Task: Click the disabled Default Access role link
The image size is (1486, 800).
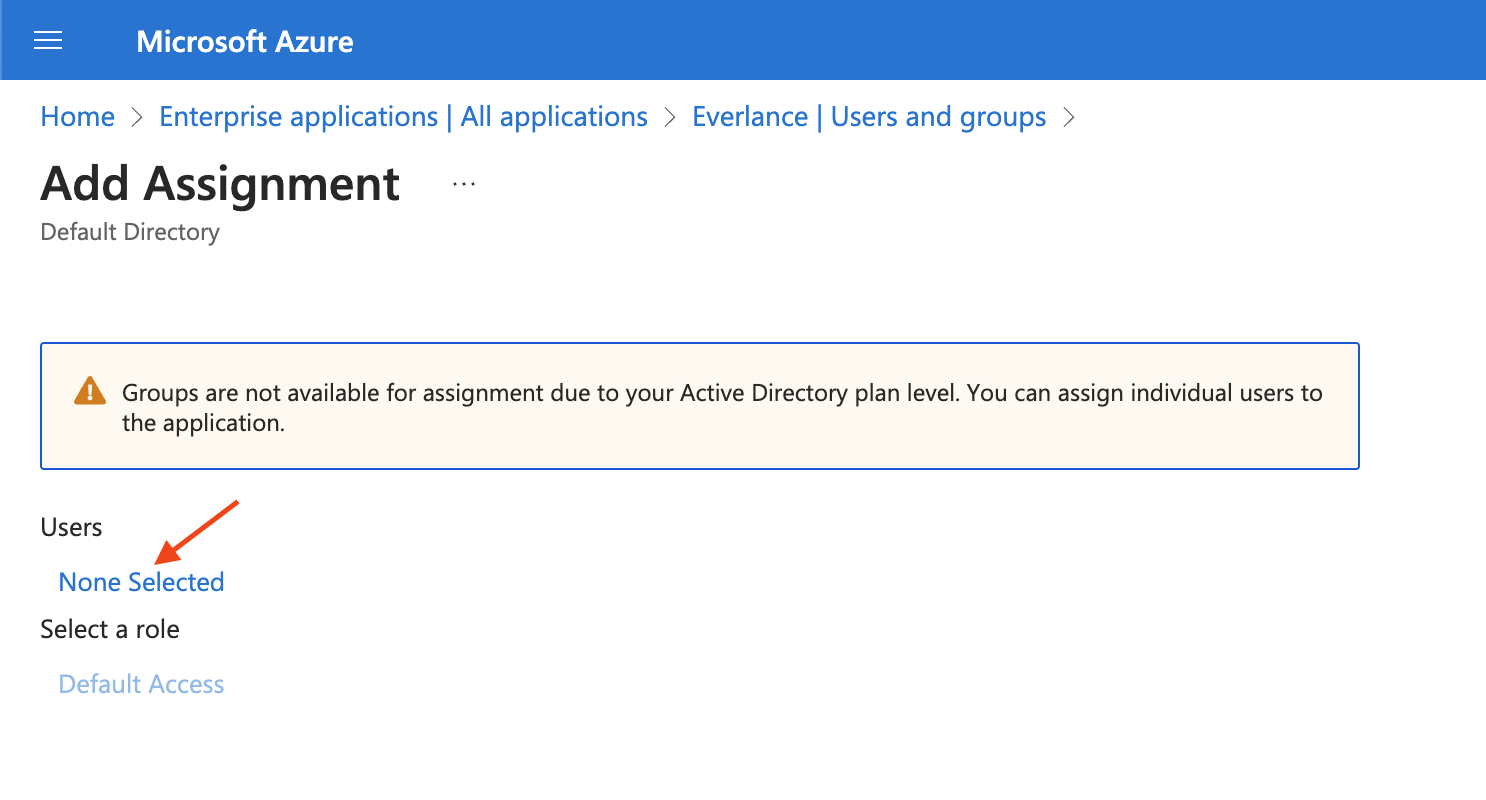Action: tap(141, 684)
